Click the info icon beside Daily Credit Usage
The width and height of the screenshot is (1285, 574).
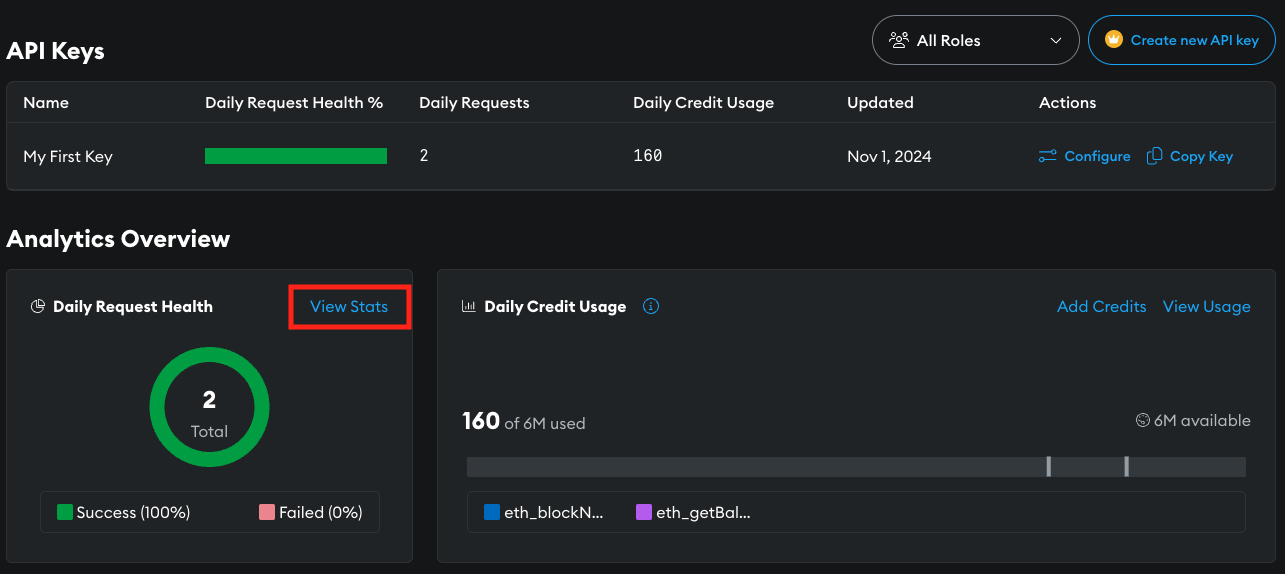click(651, 306)
